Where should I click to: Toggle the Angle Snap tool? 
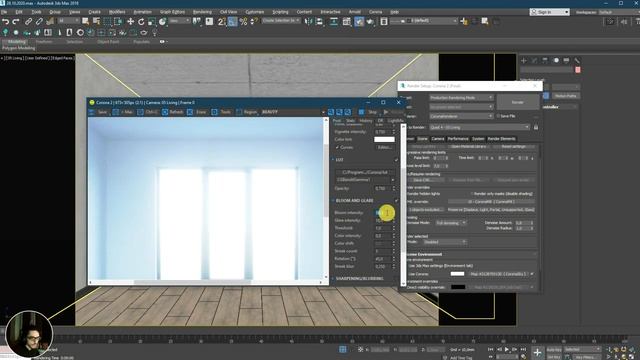(232, 21)
